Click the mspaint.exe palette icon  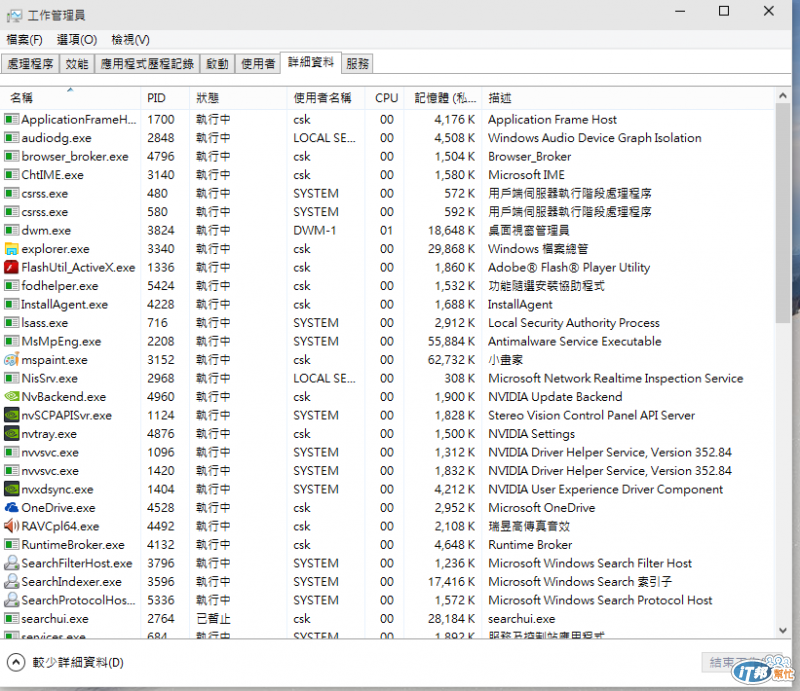coord(11,360)
